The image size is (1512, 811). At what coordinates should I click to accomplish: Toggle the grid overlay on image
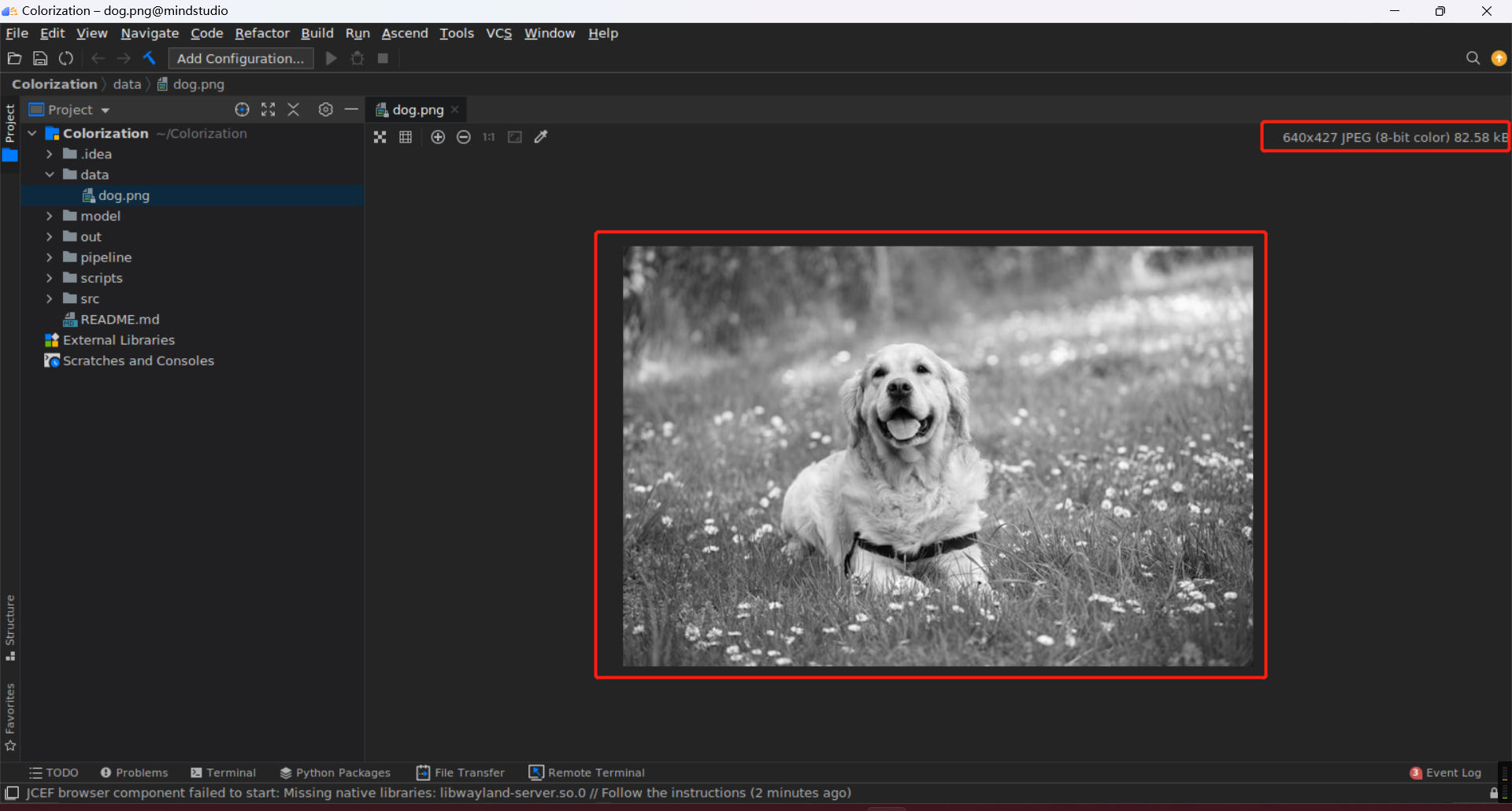406,137
